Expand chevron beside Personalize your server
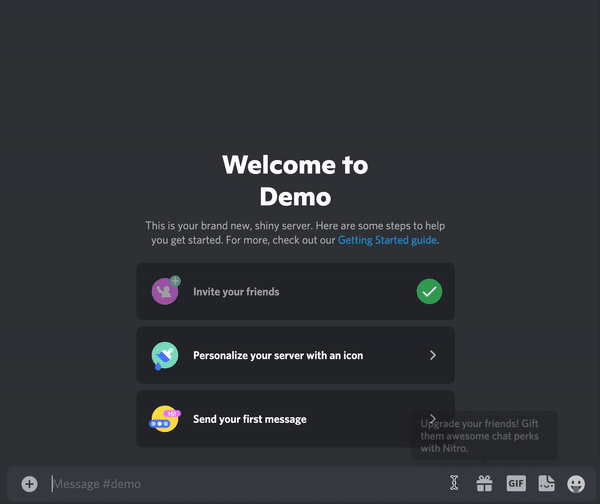This screenshot has width=600, height=504. tap(432, 355)
